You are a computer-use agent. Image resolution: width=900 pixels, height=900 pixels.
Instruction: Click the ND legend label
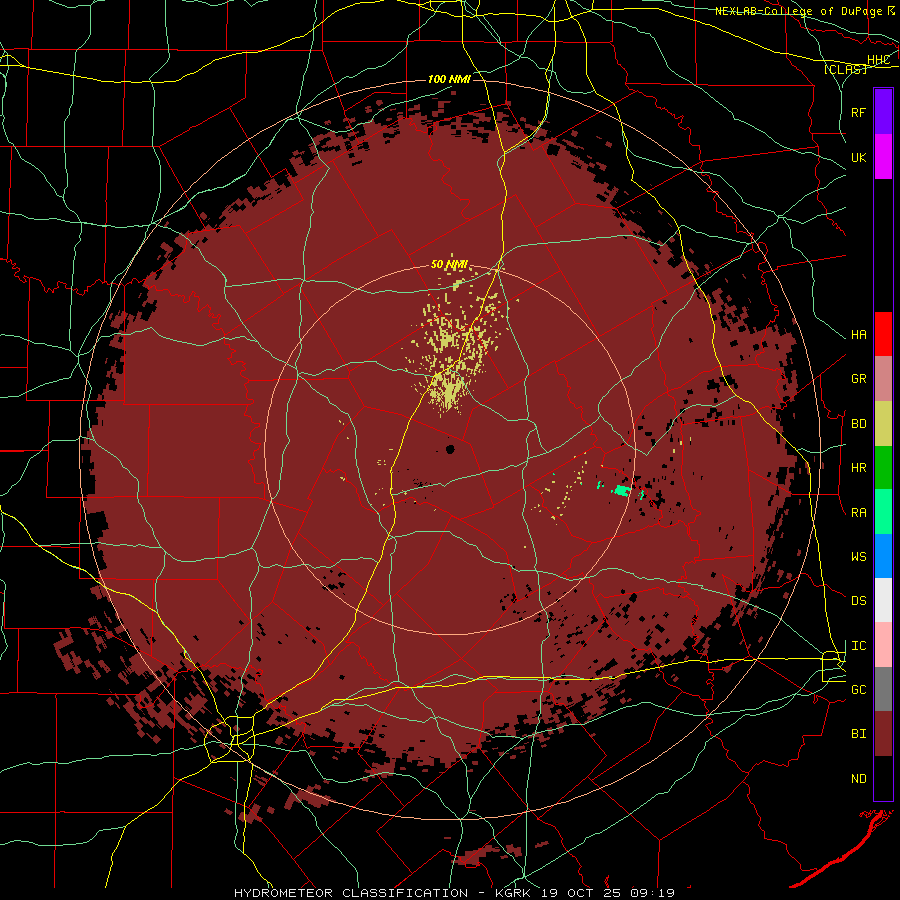pyautogui.click(x=858, y=779)
